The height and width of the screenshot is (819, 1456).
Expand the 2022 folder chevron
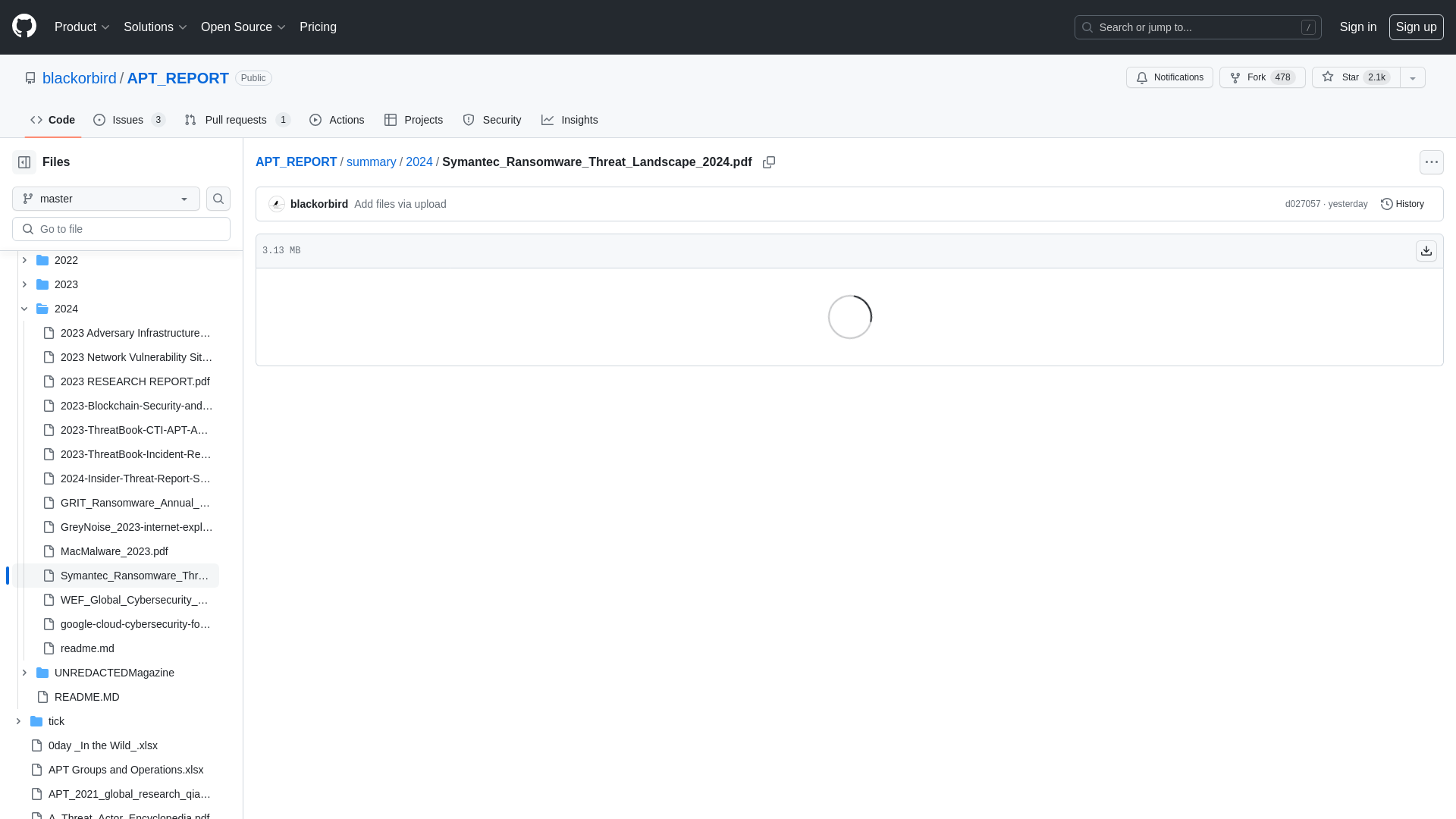(24, 260)
